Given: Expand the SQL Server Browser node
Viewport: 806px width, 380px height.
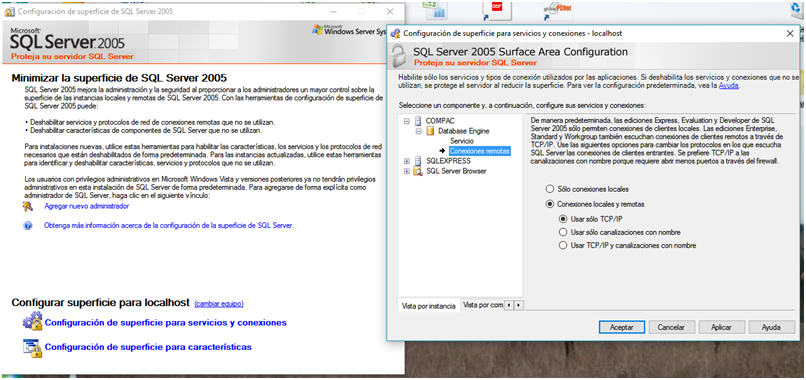Looking at the screenshot, I should [x=407, y=171].
